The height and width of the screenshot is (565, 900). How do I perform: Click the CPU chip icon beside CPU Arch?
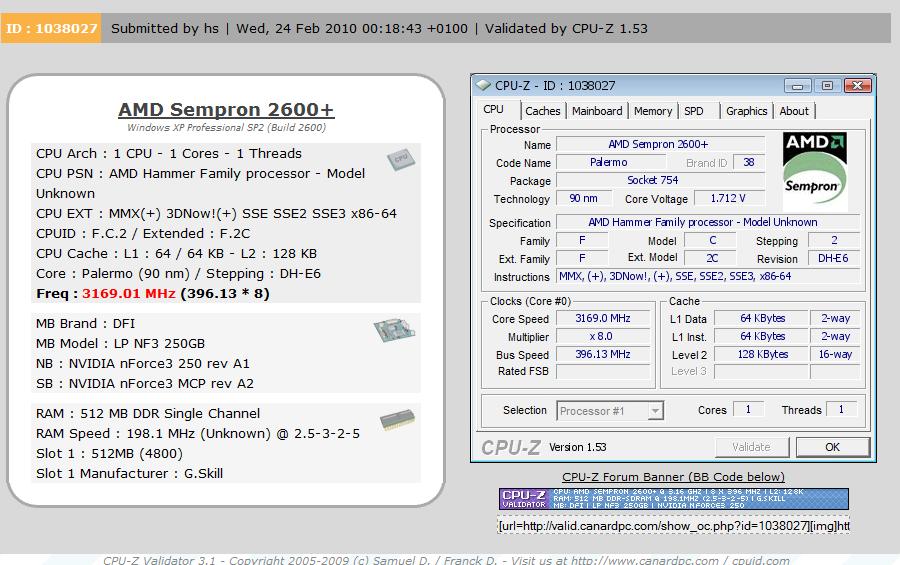coord(401,158)
